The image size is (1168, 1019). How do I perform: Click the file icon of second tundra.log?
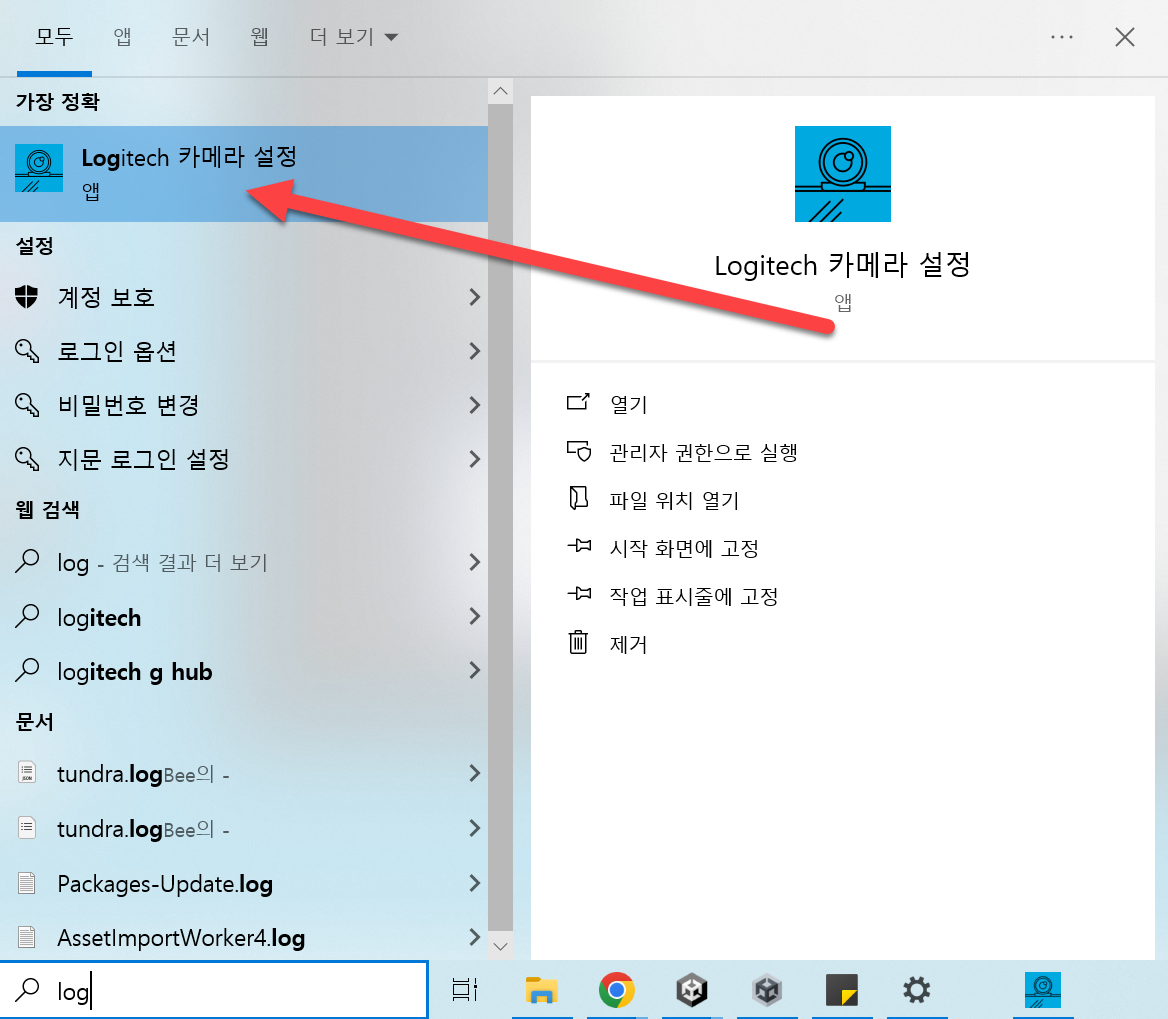click(x=27, y=828)
